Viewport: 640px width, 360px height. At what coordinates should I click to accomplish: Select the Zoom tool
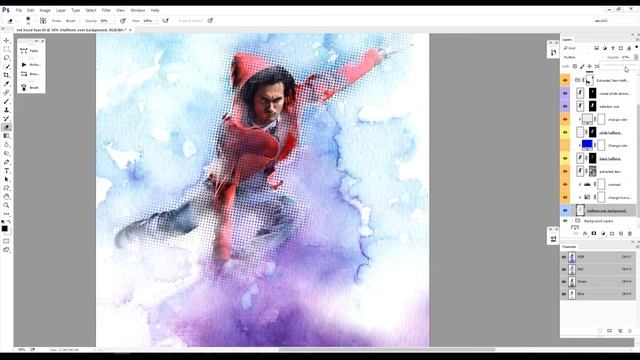(x=6, y=205)
